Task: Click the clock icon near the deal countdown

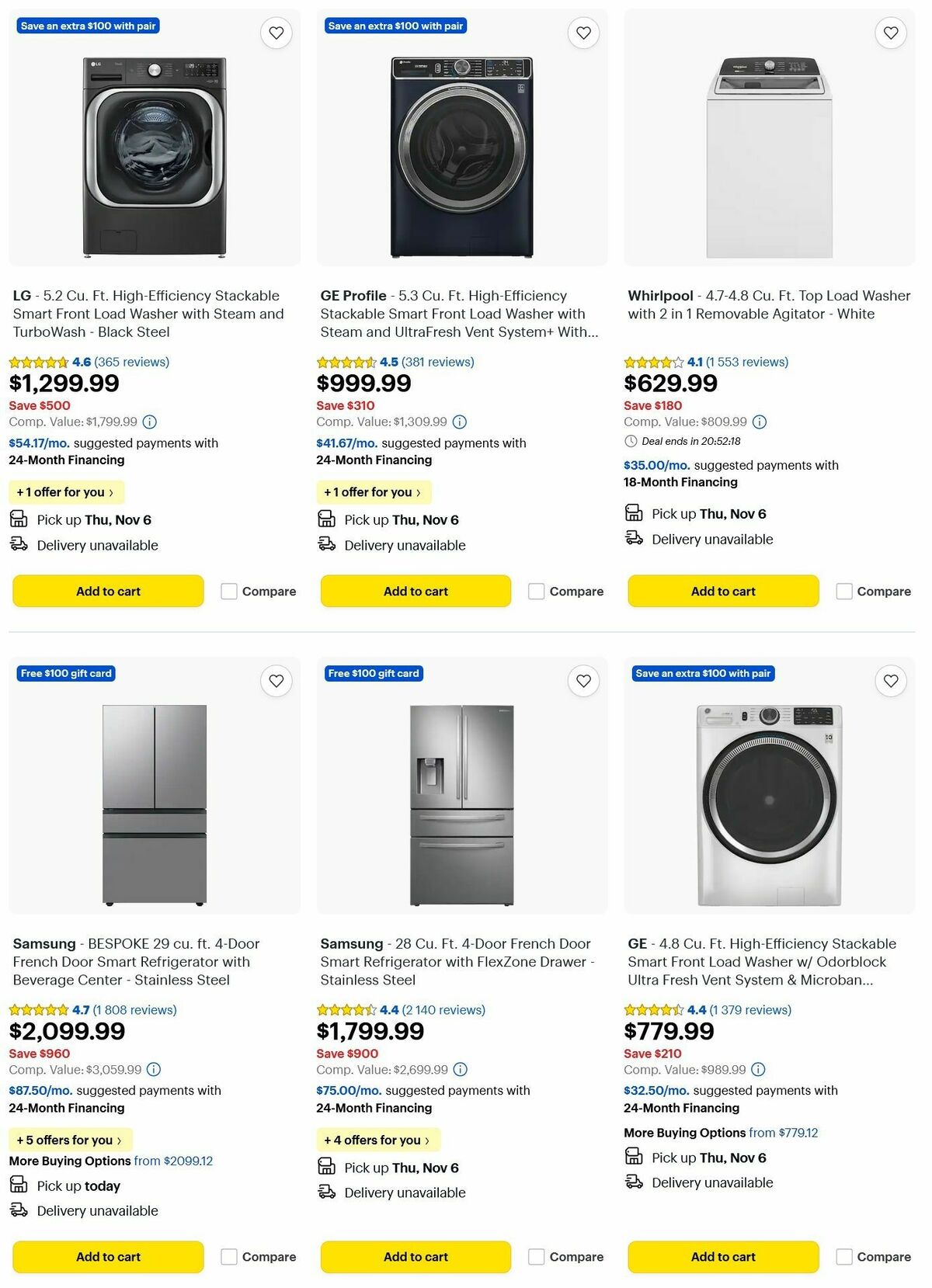Action: 630,443
